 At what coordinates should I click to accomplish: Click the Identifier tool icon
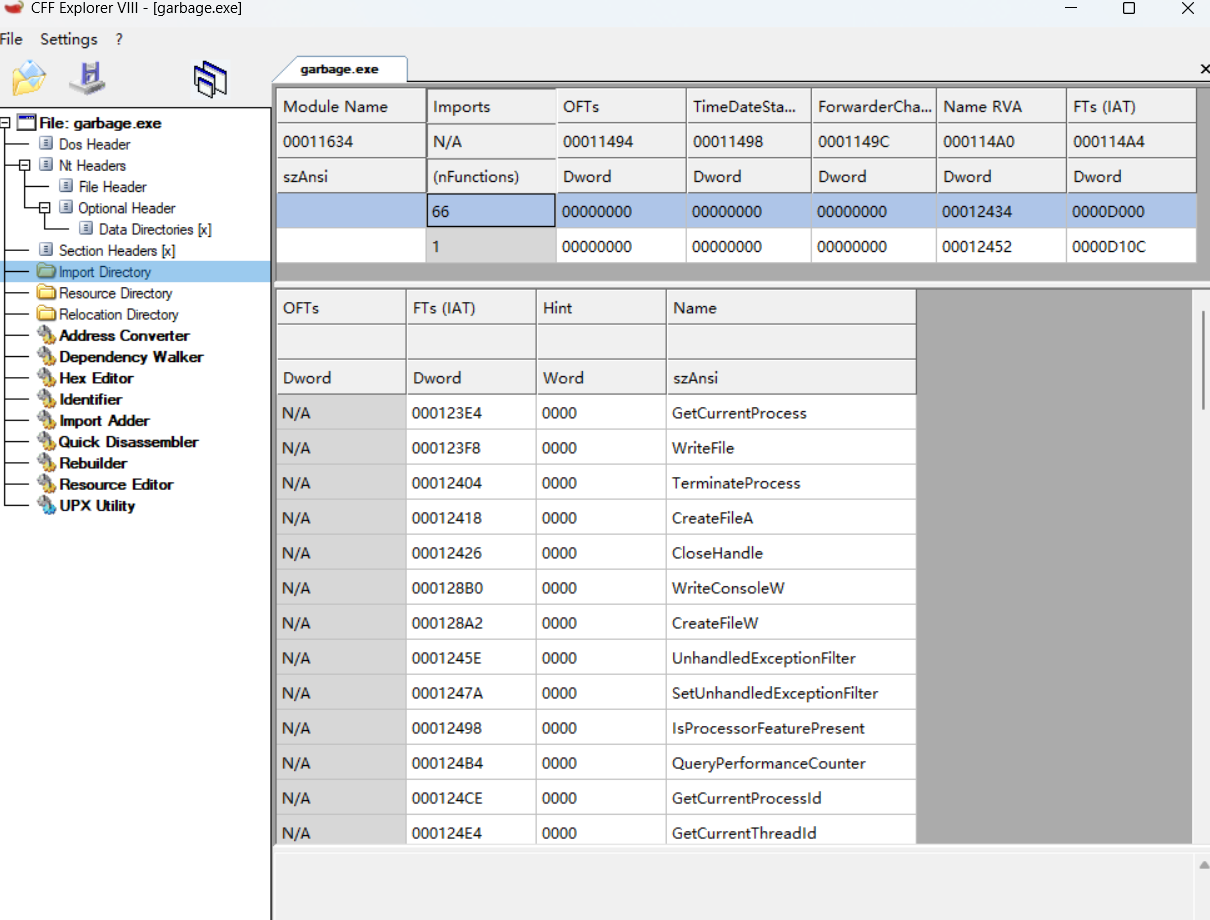(x=46, y=399)
